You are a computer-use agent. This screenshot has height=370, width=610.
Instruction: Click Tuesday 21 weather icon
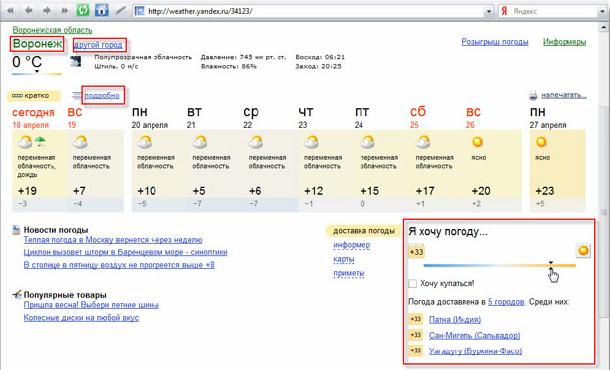(200, 142)
